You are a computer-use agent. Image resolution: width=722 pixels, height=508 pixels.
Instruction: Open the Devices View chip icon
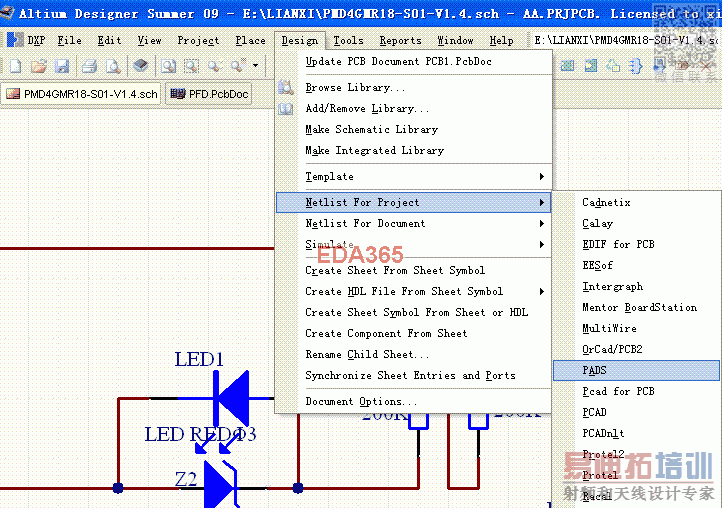[140, 65]
